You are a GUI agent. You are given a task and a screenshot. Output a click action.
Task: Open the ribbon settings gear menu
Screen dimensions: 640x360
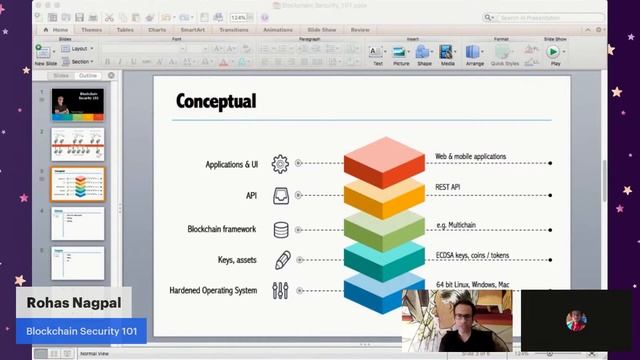599,30
